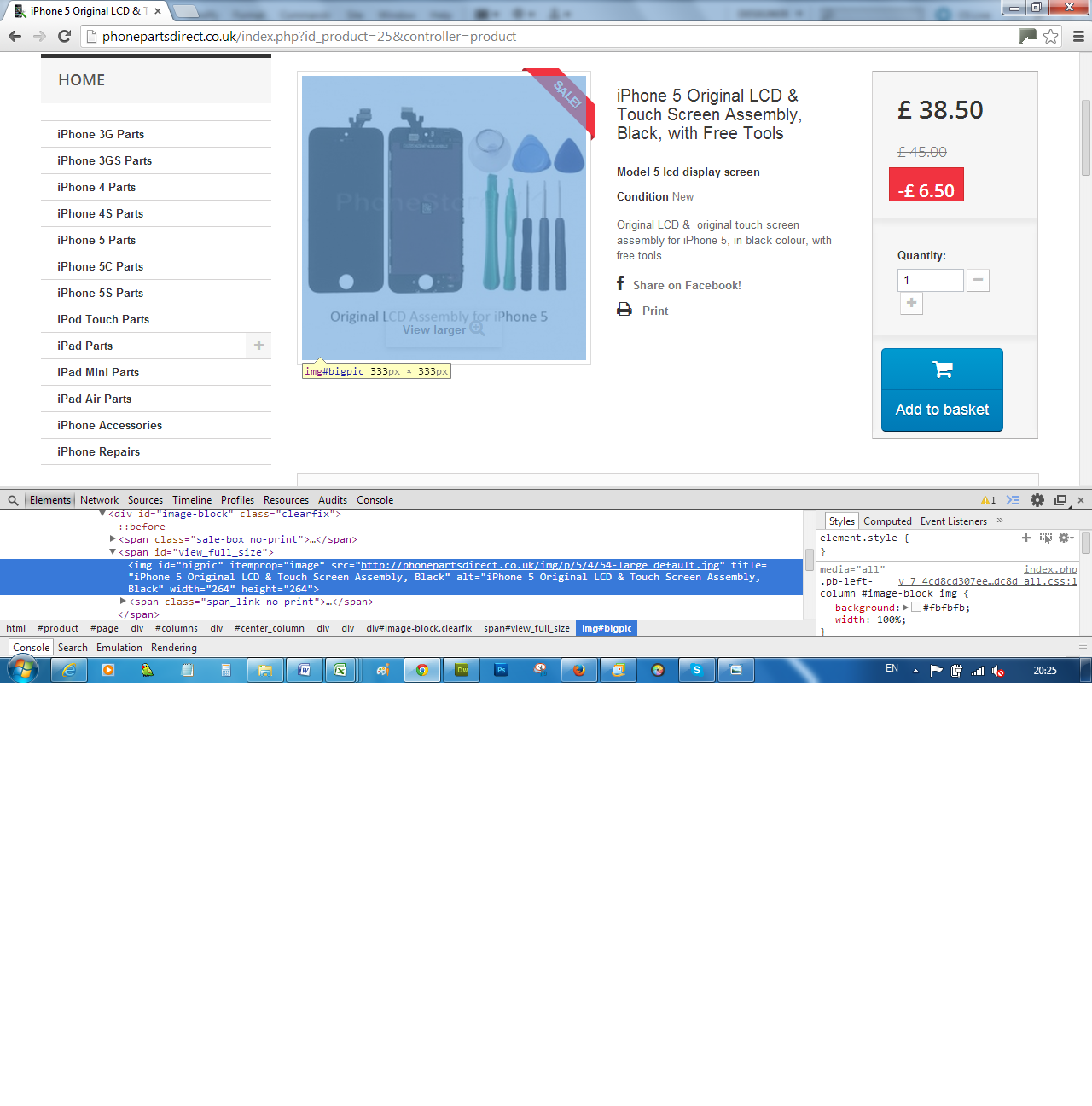Click the printer icon
This screenshot has width=1092, height=1106.
pyautogui.click(x=624, y=310)
